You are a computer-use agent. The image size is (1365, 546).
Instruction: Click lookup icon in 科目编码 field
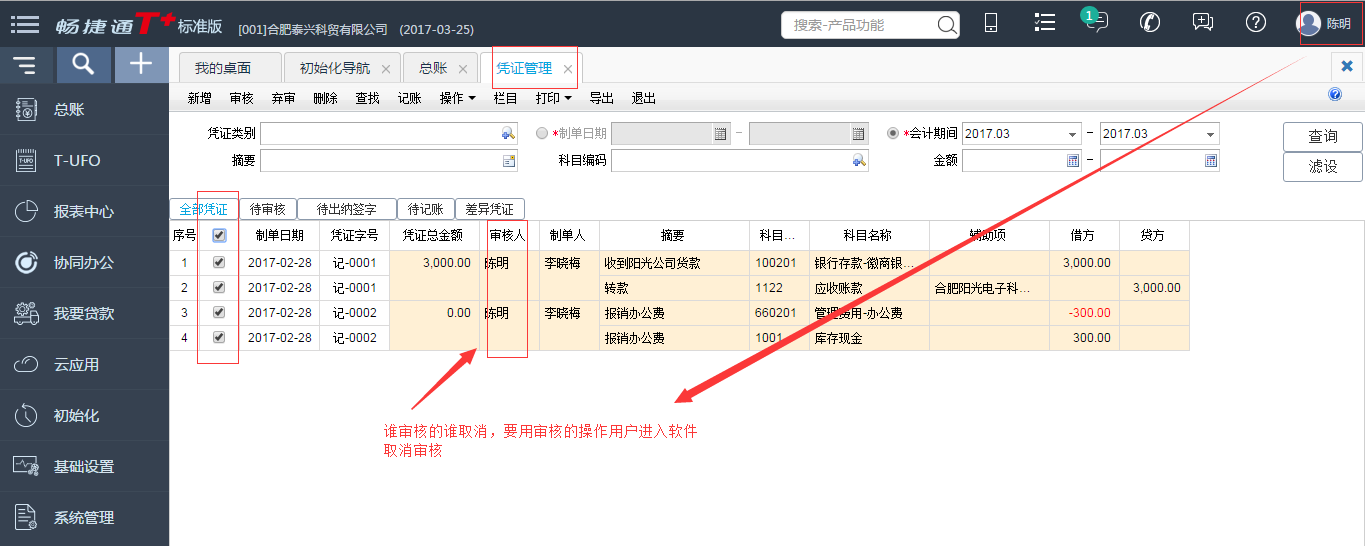pos(859,160)
